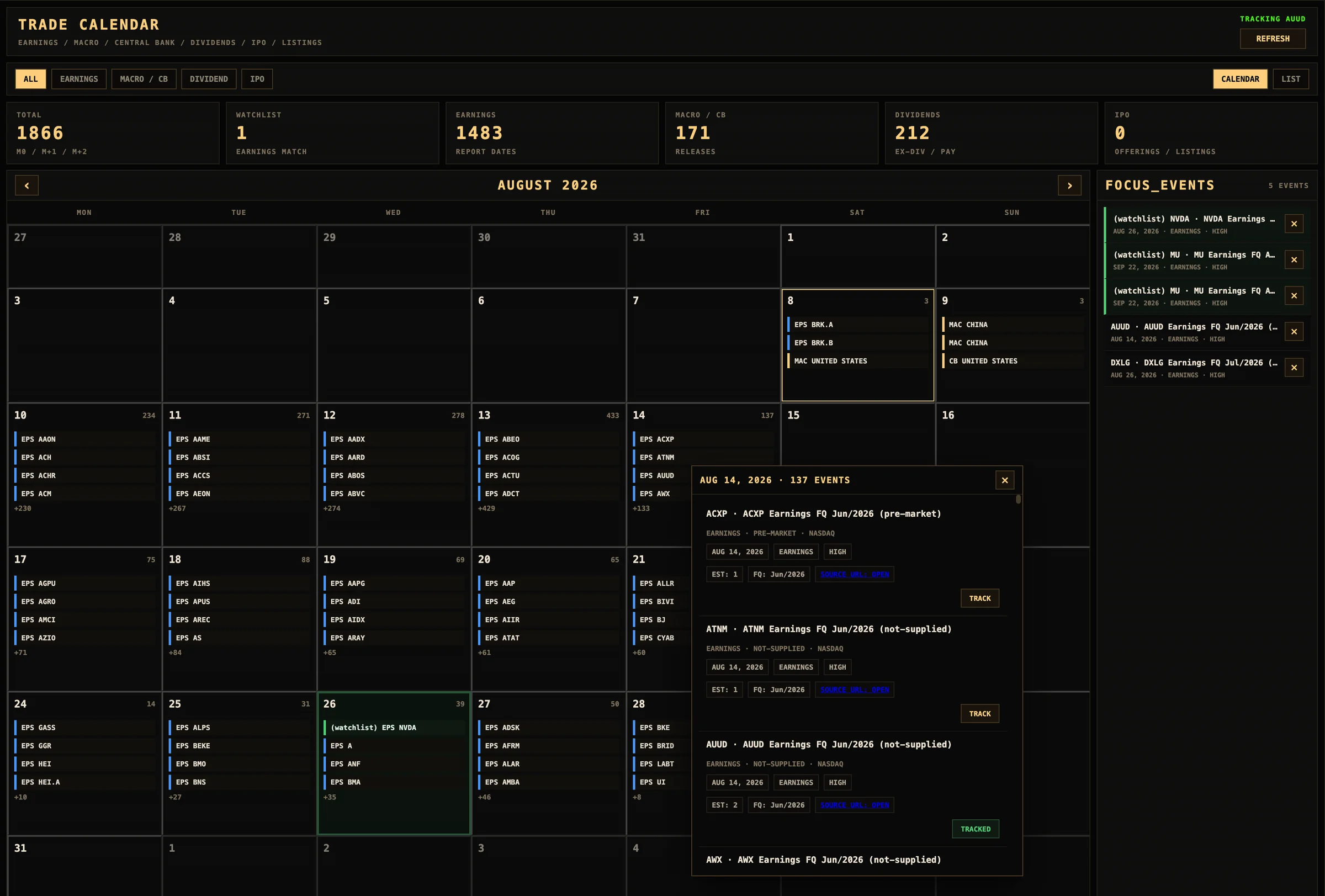Image resolution: width=1325 pixels, height=896 pixels.
Task: Select the Aug 4 calendar day
Action: click(239, 346)
